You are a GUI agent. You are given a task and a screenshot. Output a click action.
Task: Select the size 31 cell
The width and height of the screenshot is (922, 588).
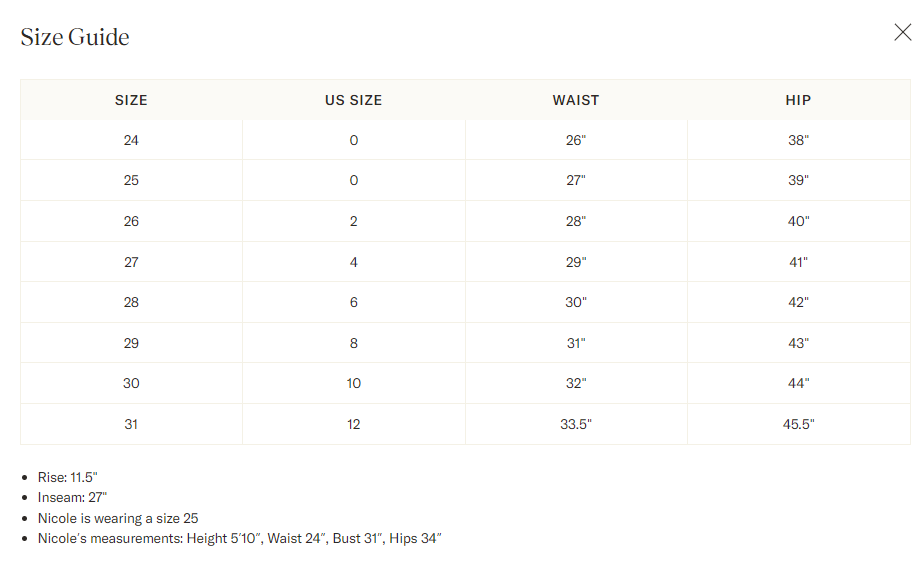click(x=131, y=424)
